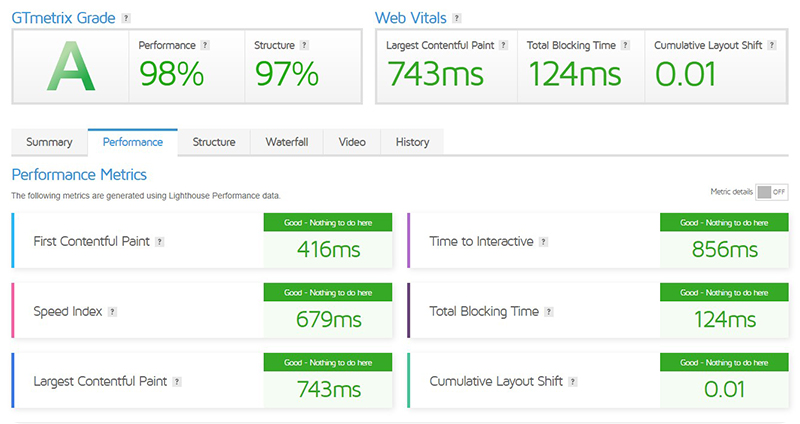
Task: Open the Structure tab
Action: pos(214,142)
